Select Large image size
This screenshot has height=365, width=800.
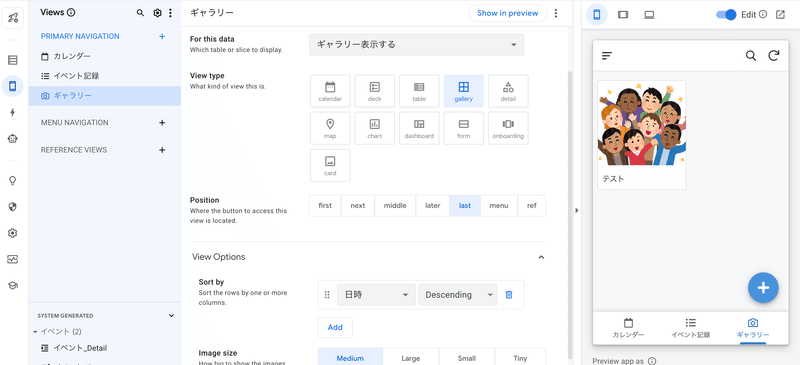(410, 358)
